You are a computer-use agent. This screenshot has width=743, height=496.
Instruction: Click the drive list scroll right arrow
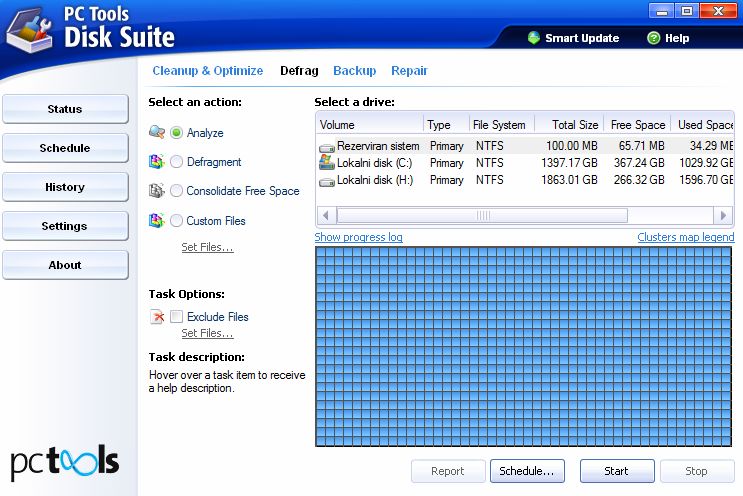723,216
